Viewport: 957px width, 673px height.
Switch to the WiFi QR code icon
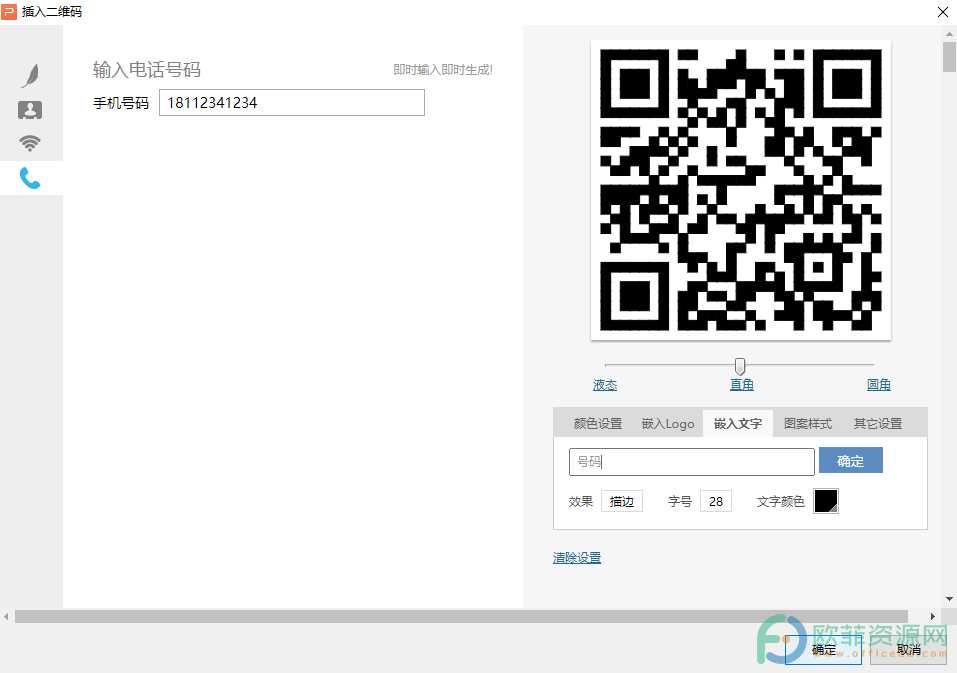click(30, 143)
